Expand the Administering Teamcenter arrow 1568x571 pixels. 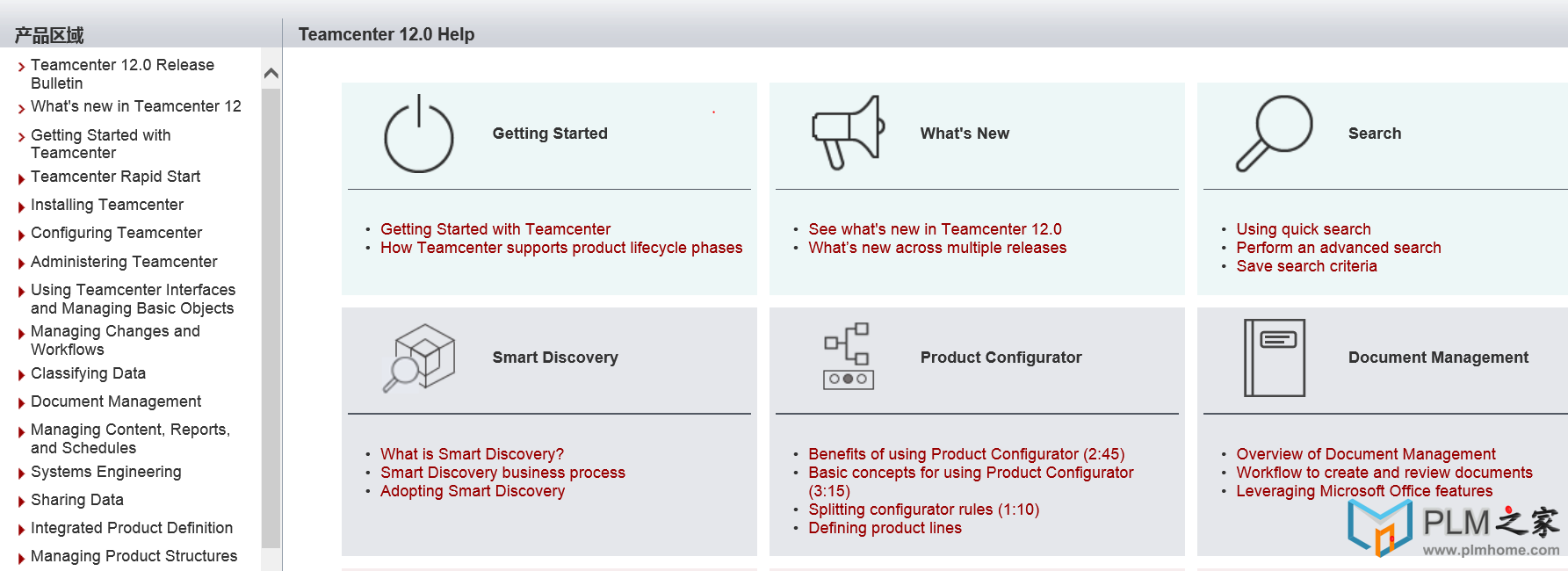tap(21, 264)
